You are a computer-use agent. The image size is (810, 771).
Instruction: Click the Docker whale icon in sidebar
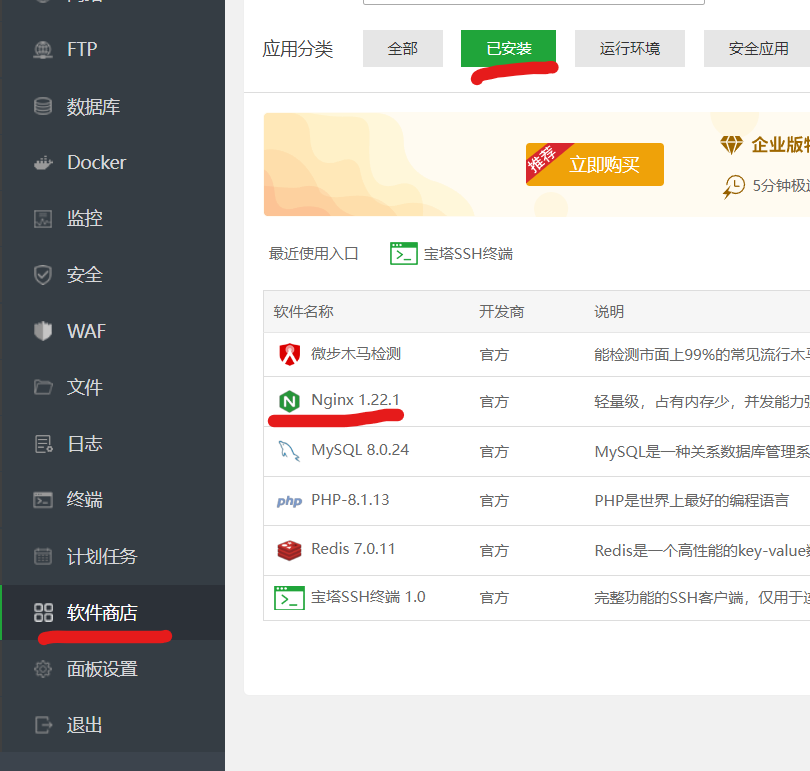click(x=43, y=162)
